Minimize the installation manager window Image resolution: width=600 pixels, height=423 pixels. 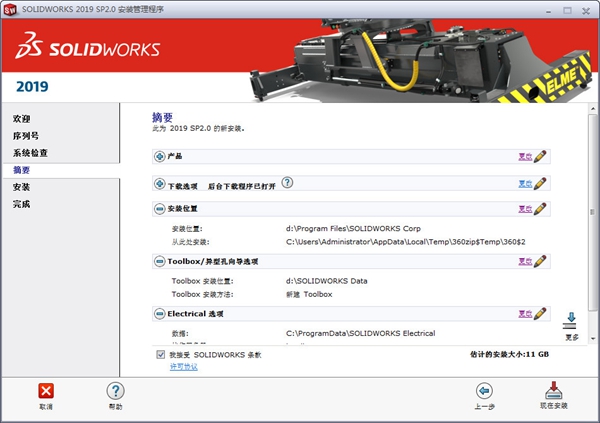[549, 11]
